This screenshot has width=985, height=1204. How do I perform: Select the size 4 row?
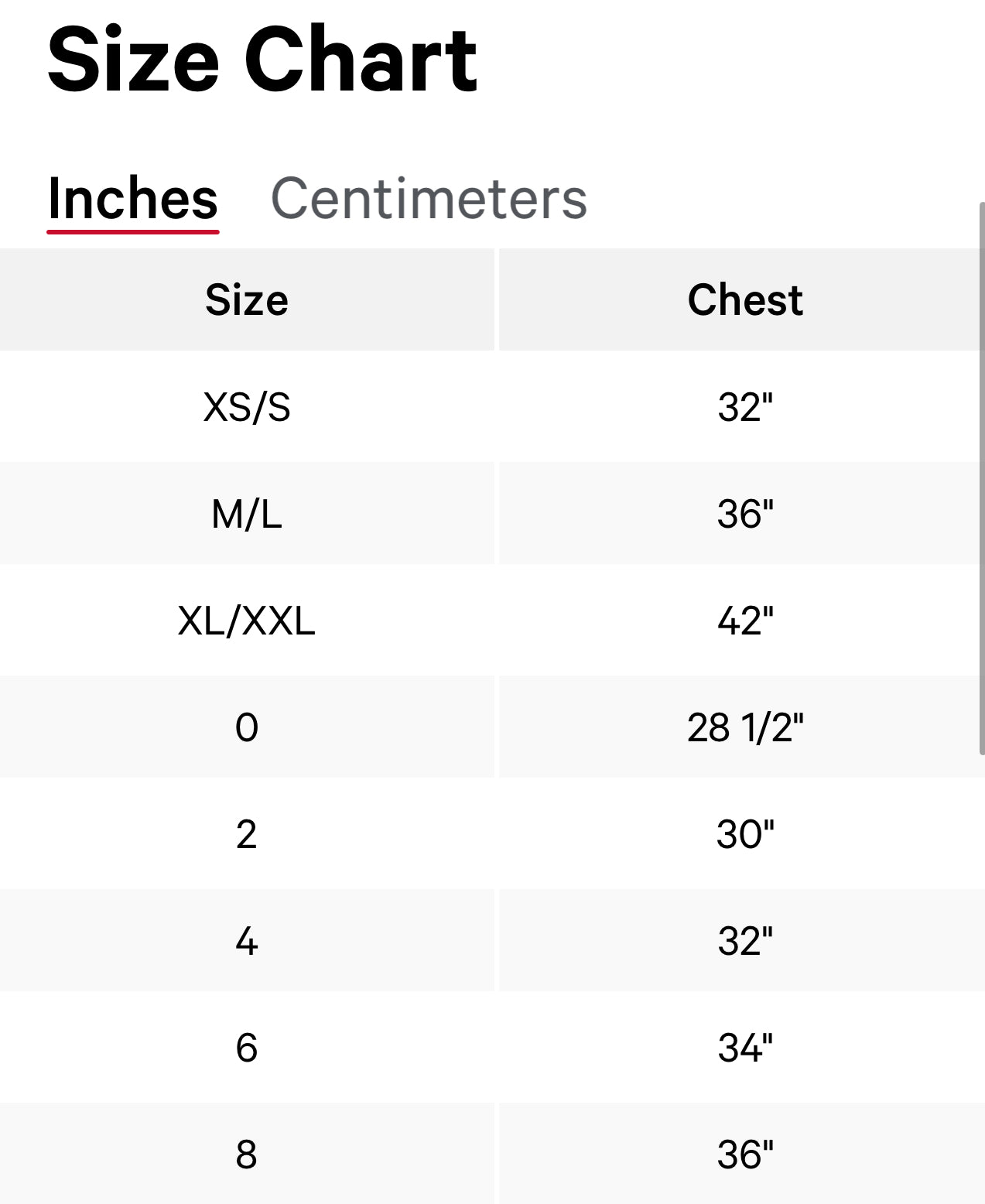point(247,941)
